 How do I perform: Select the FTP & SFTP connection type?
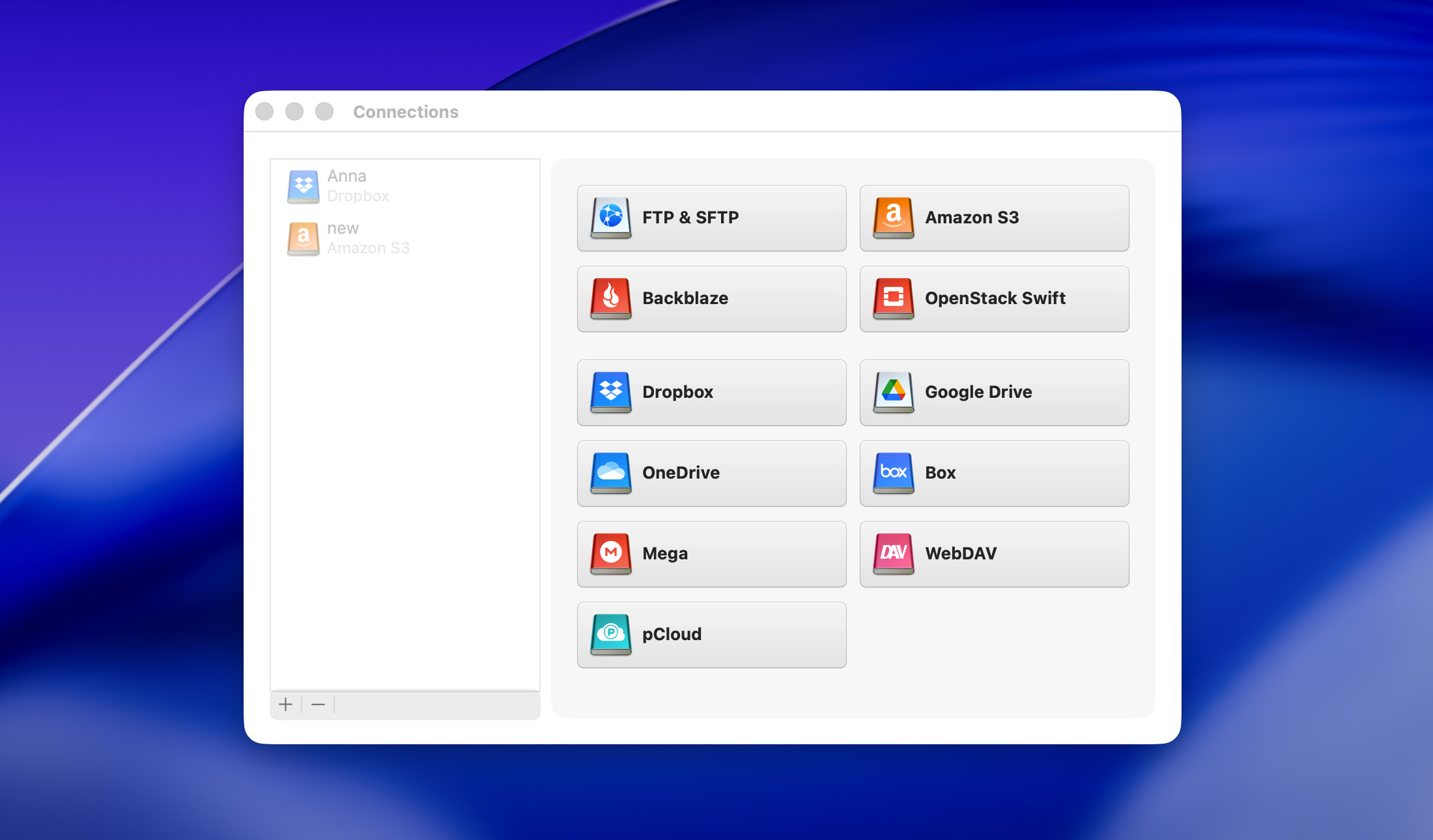[711, 217]
